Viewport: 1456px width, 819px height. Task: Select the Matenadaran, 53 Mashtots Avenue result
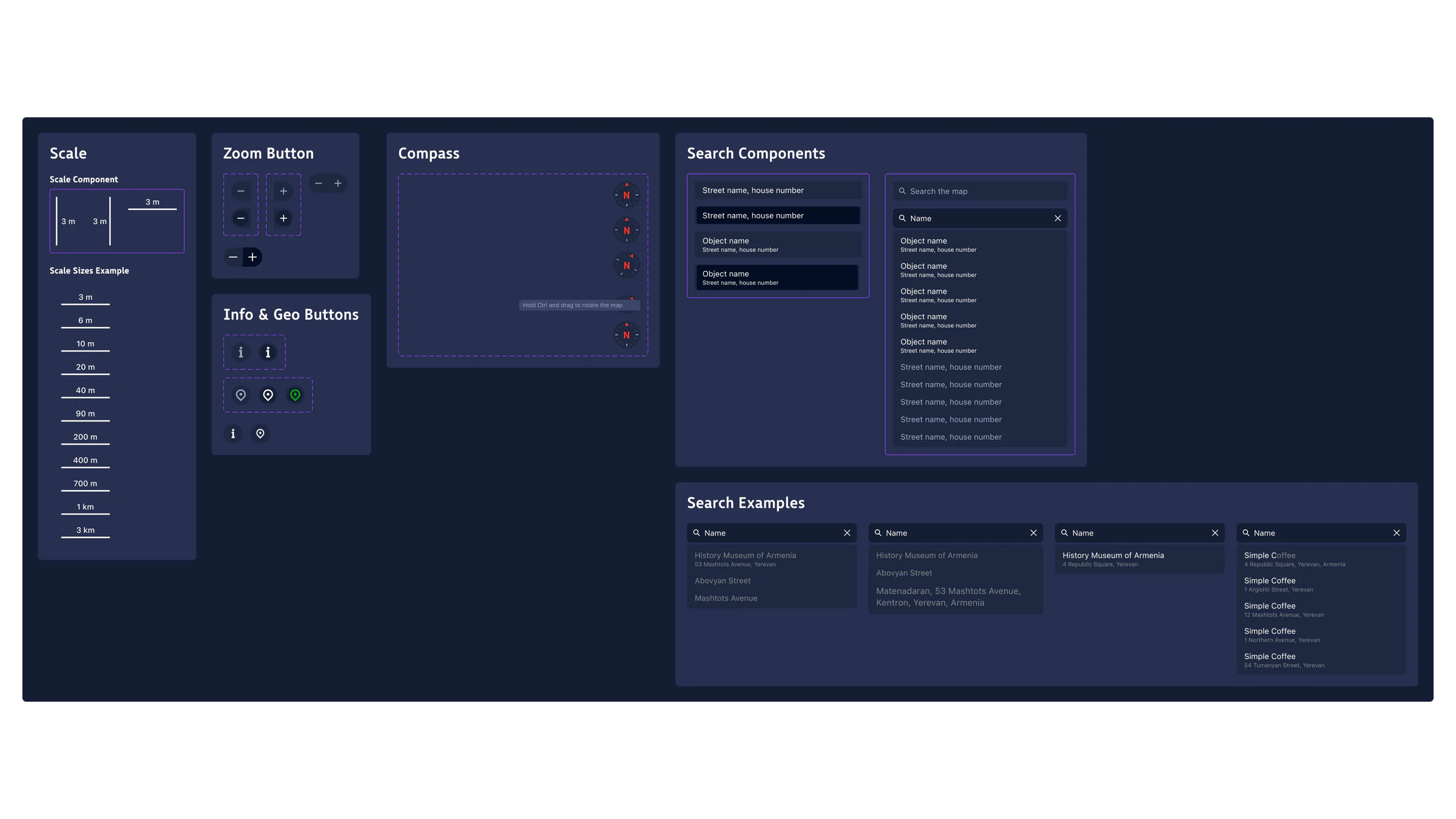coord(955,597)
